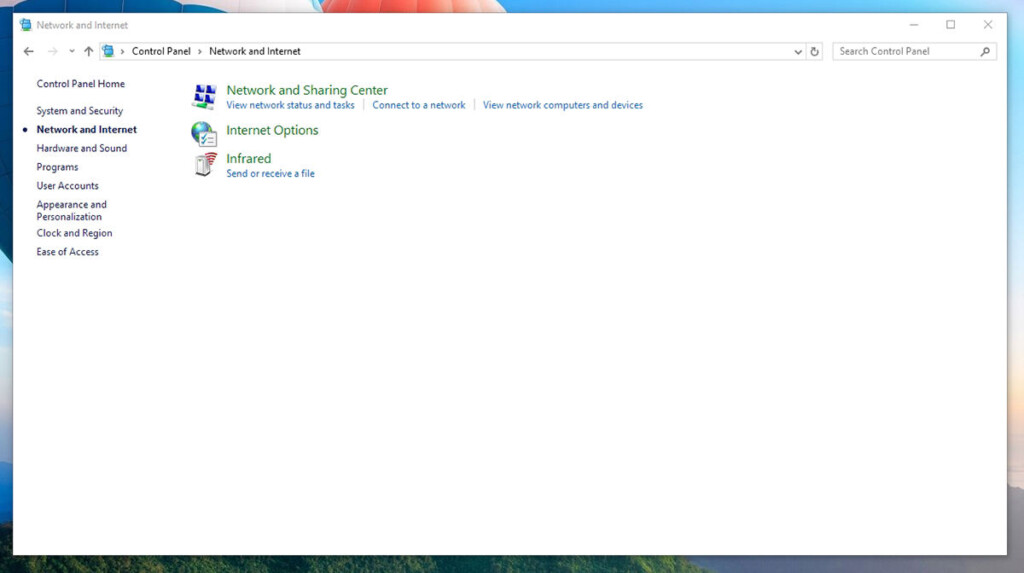Viewport: 1024px width, 573px height.
Task: Open User Accounts category
Action: (67, 186)
